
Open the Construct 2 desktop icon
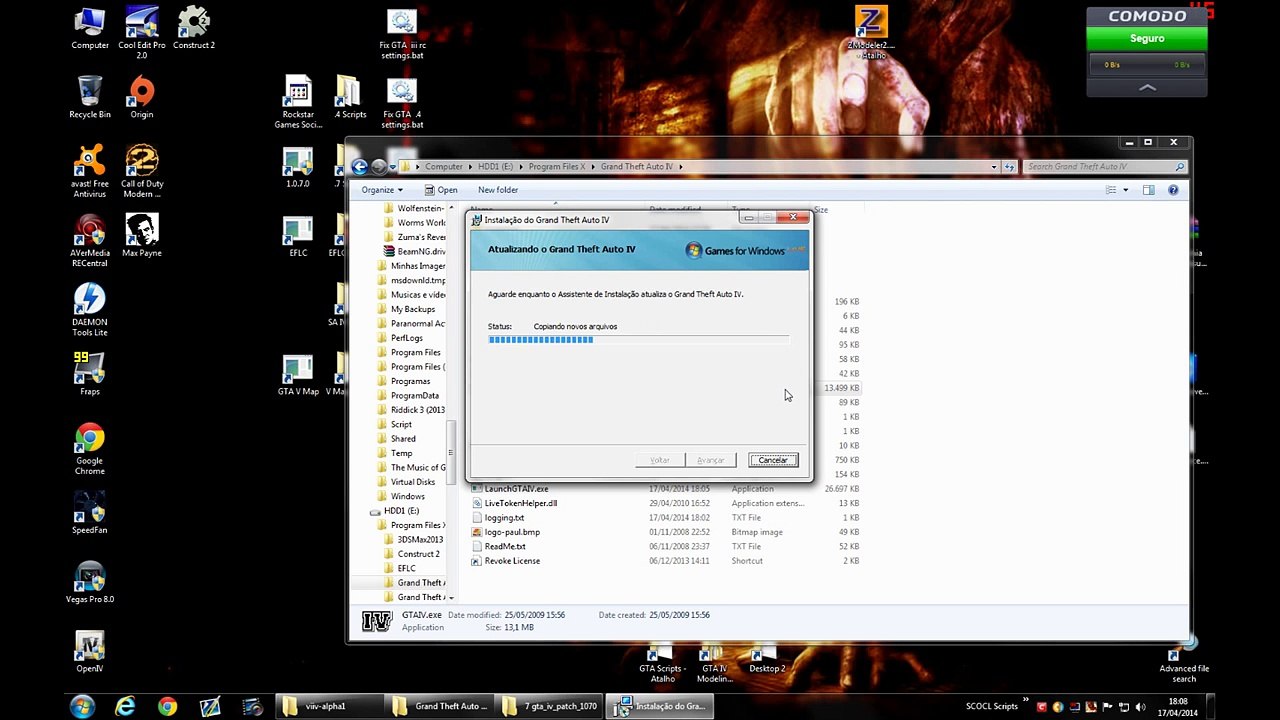click(194, 28)
